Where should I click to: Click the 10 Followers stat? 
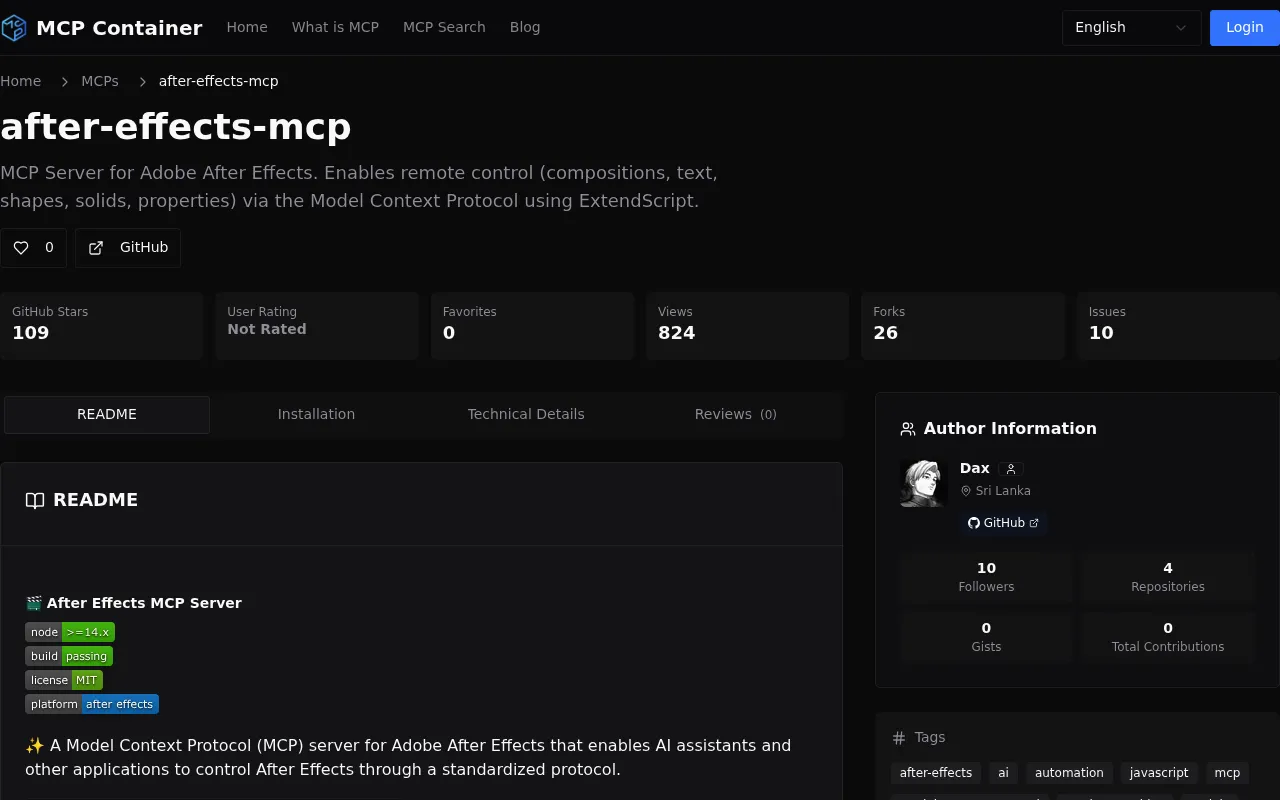coord(986,577)
